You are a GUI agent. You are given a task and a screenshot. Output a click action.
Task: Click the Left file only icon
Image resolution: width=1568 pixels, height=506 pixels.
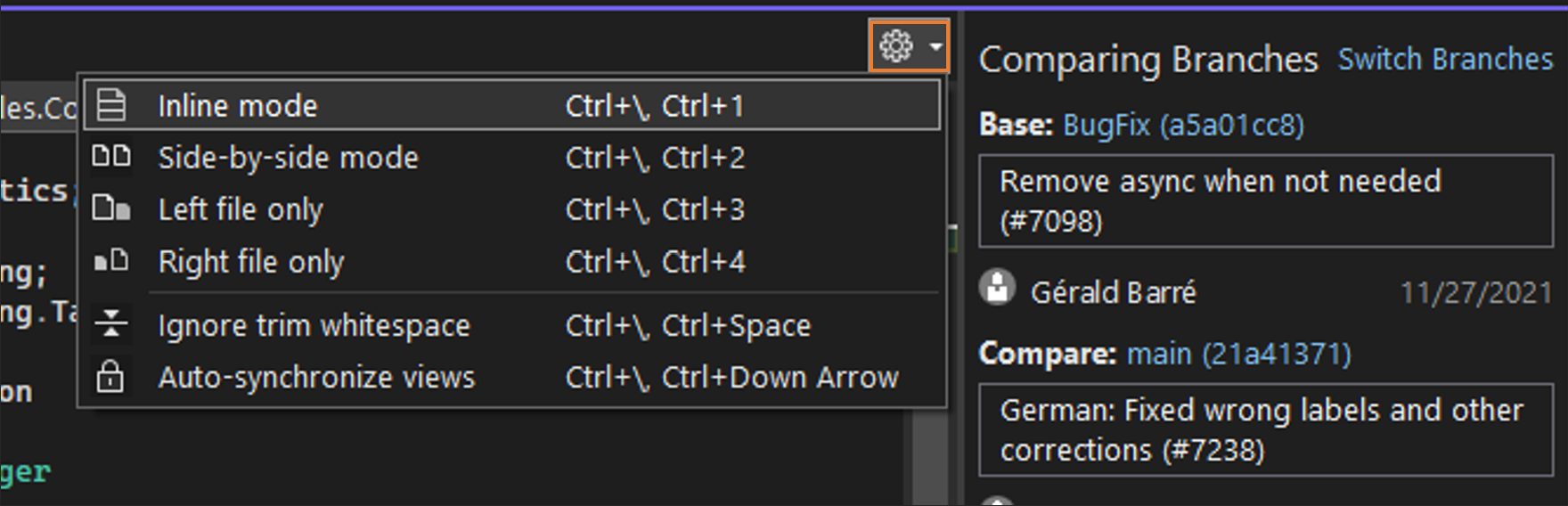click(x=111, y=209)
